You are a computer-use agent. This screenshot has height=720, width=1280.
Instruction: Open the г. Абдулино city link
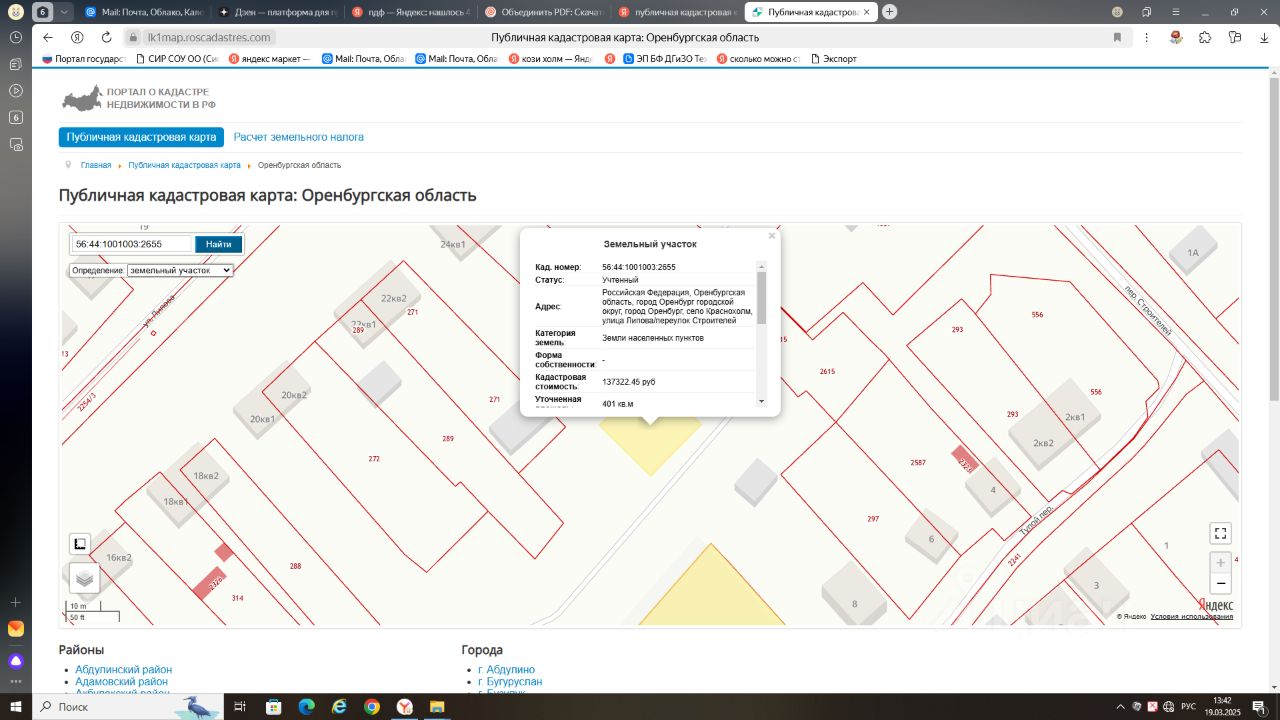506,670
